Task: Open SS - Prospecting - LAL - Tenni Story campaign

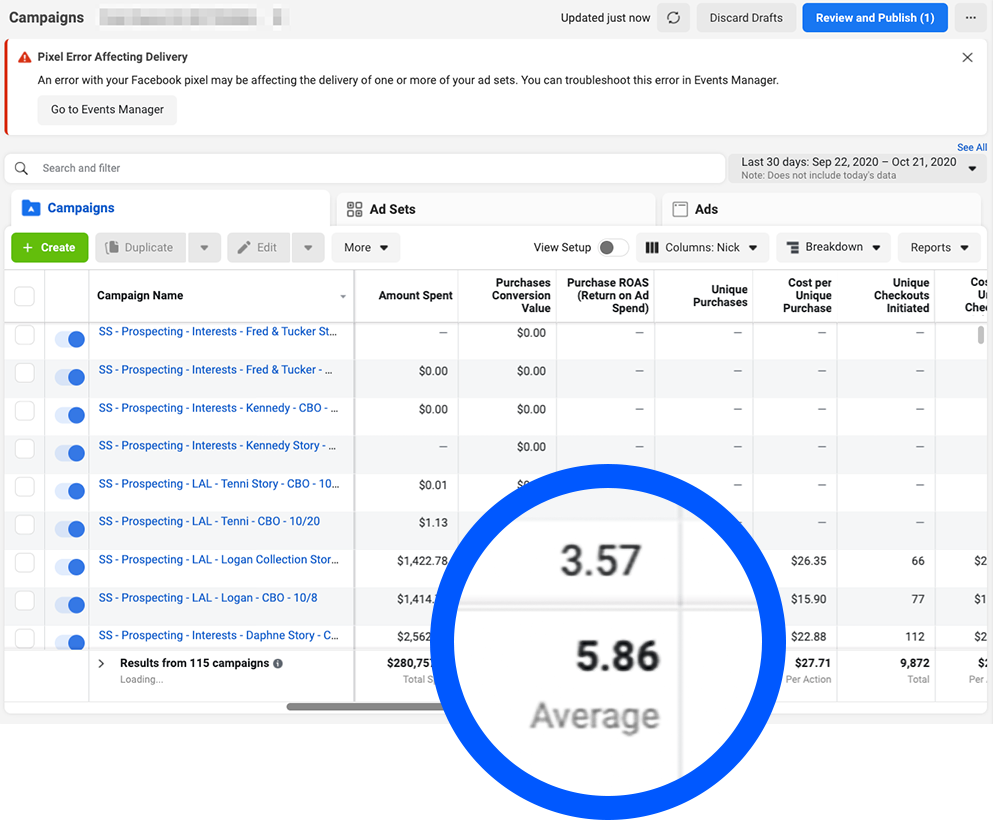Action: pos(219,484)
